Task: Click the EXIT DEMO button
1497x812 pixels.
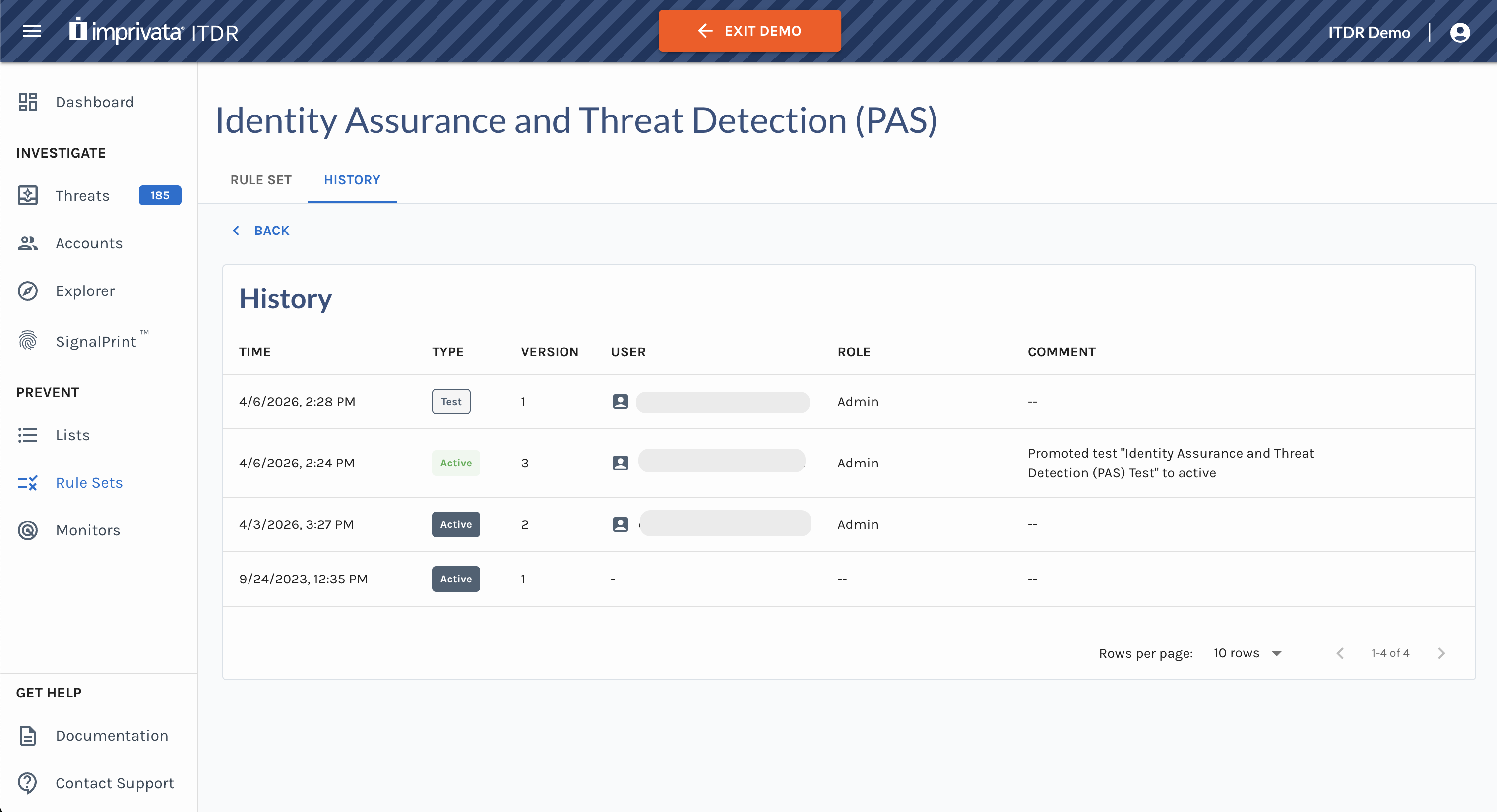Action: [x=749, y=31]
